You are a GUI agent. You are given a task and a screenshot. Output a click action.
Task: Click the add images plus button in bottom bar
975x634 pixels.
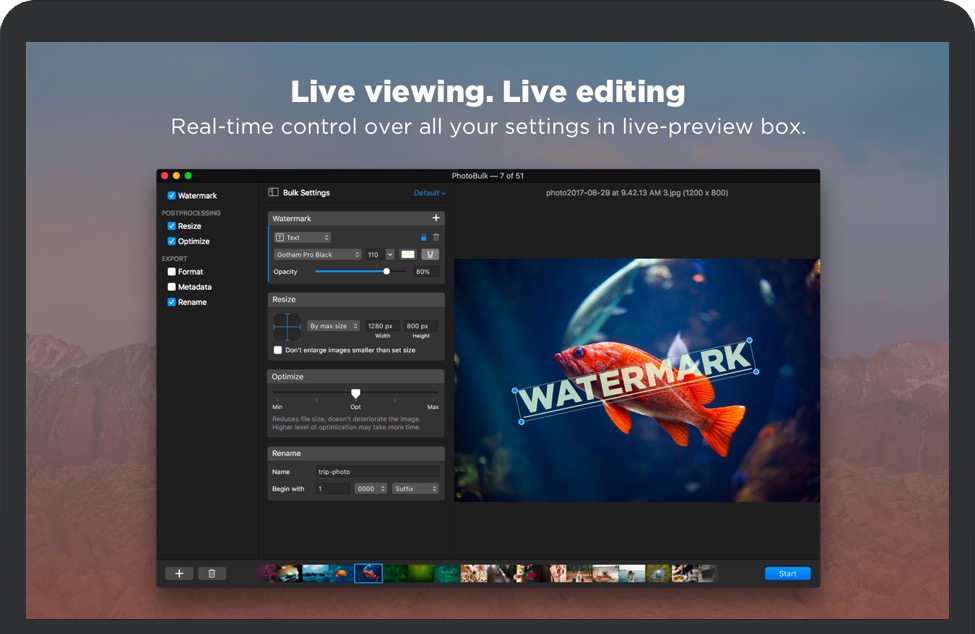tap(179, 574)
